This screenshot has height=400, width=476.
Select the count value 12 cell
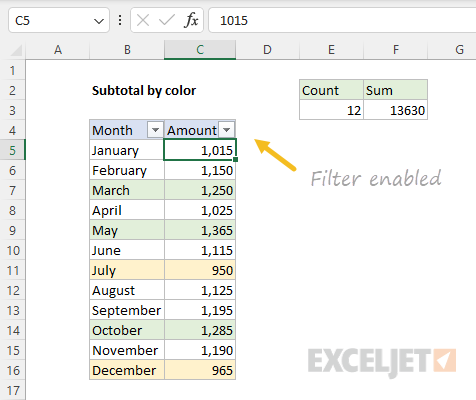click(x=331, y=110)
